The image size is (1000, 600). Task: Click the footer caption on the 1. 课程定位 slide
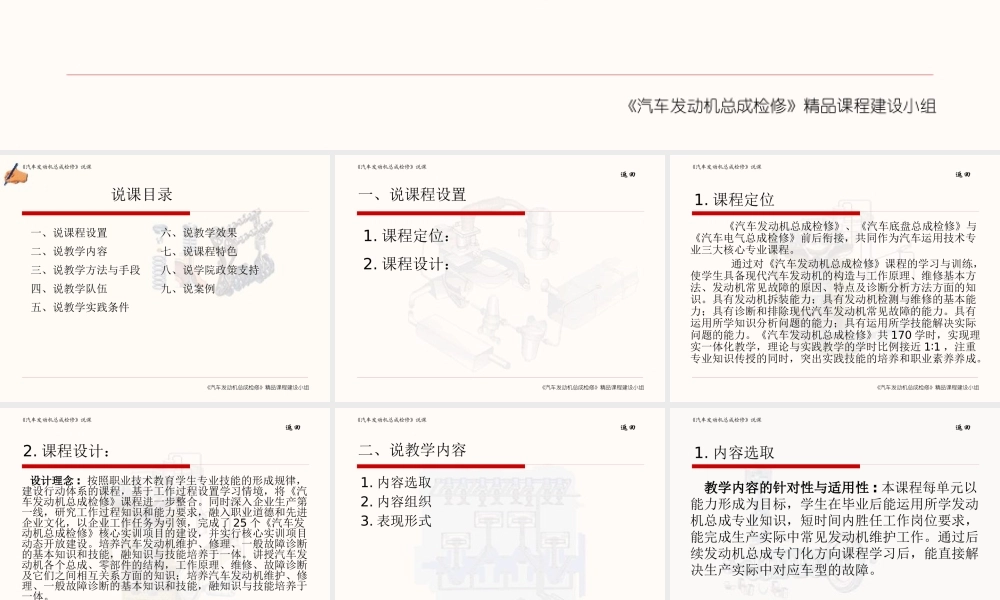tap(927, 387)
